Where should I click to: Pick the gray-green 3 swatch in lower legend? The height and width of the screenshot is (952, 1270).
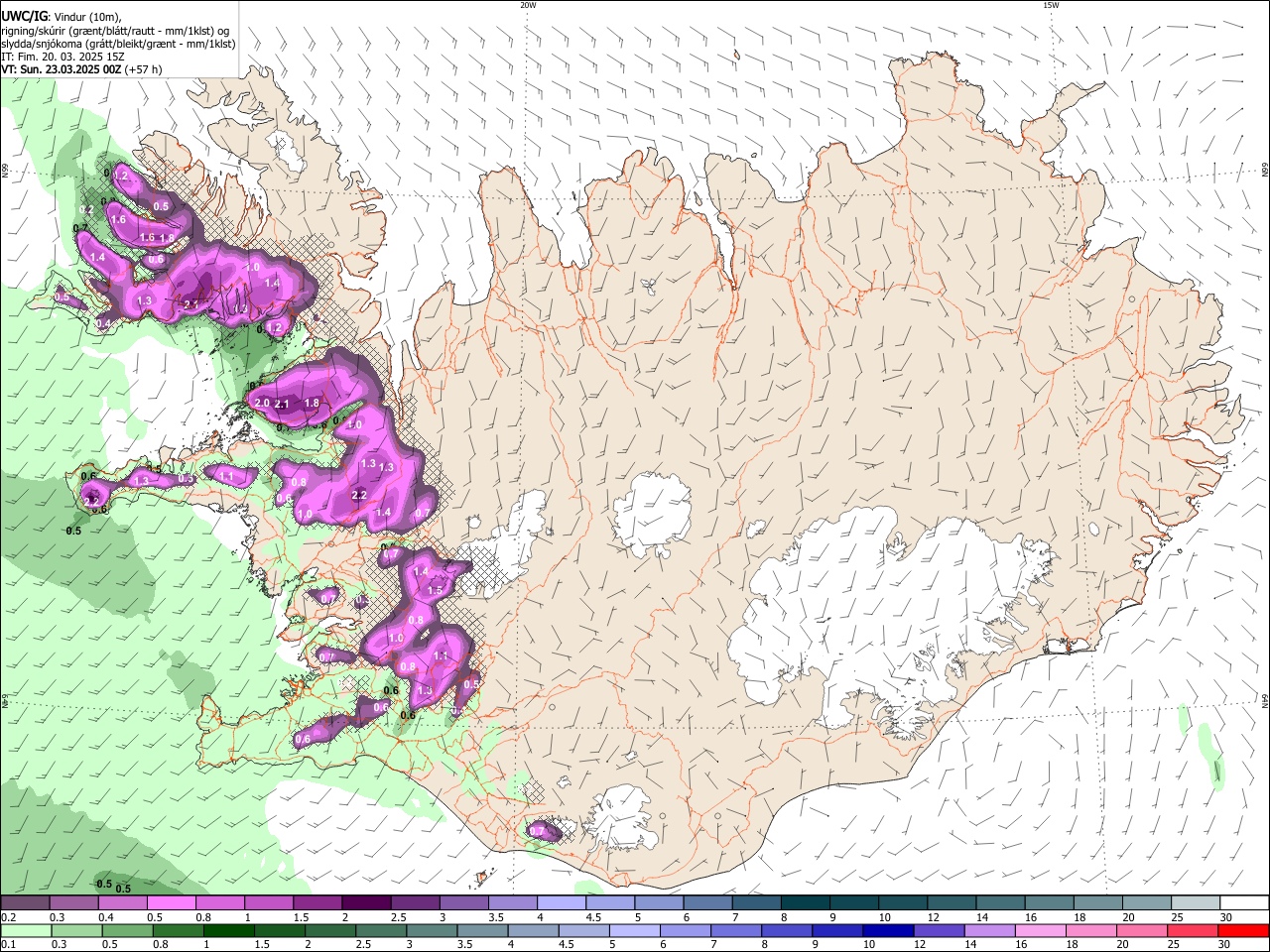(x=432, y=930)
